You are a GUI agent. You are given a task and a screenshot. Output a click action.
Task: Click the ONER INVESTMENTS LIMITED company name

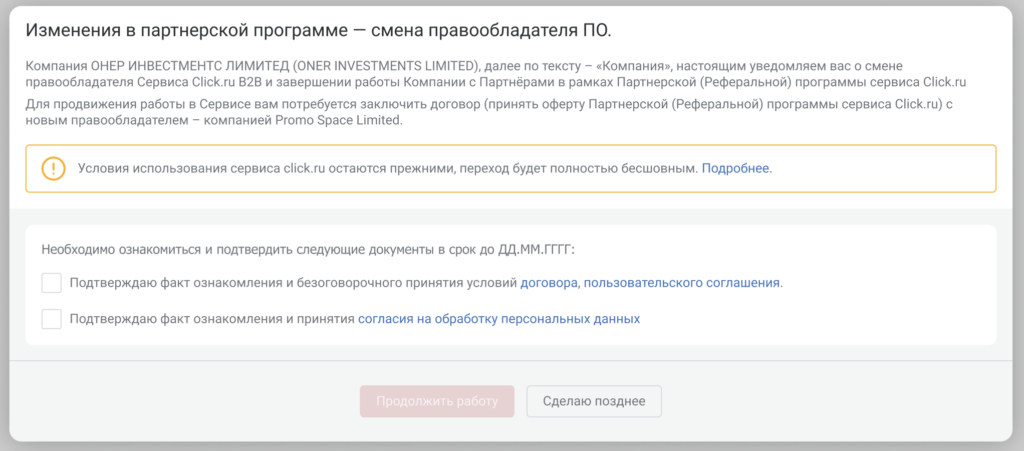[390, 65]
